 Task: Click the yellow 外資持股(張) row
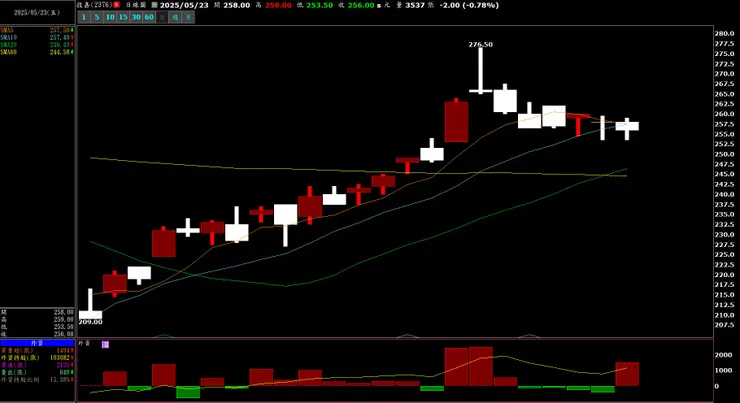(37, 358)
